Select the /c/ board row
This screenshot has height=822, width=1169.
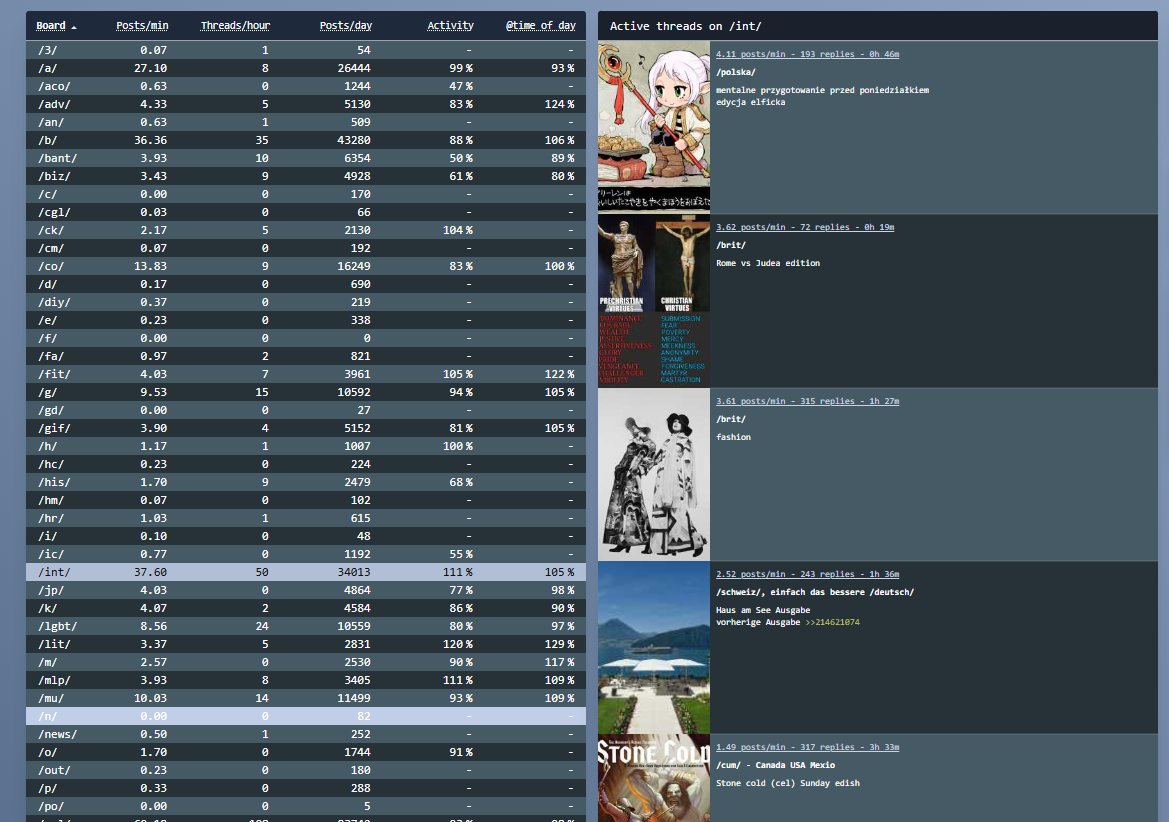(x=306, y=194)
